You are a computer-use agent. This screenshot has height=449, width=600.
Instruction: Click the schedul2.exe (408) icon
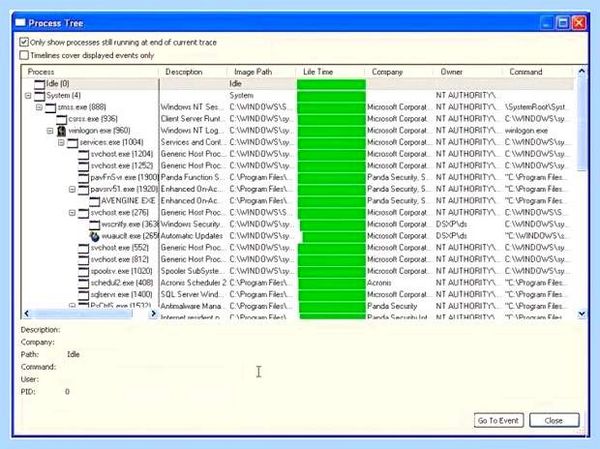tap(84, 283)
